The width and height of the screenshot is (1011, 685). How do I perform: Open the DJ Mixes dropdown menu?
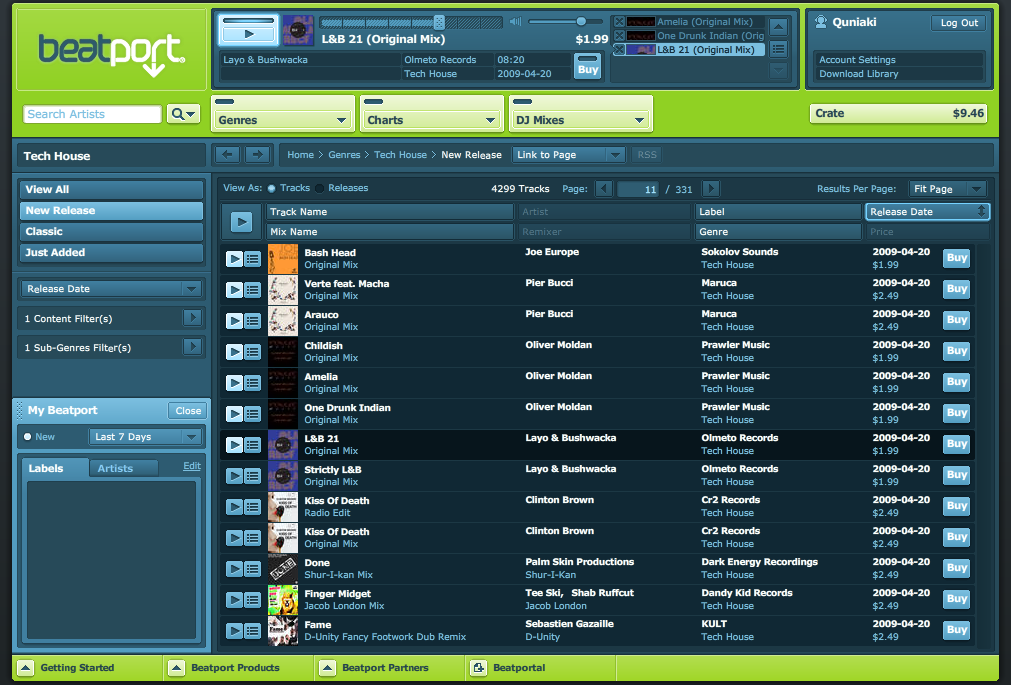click(581, 119)
